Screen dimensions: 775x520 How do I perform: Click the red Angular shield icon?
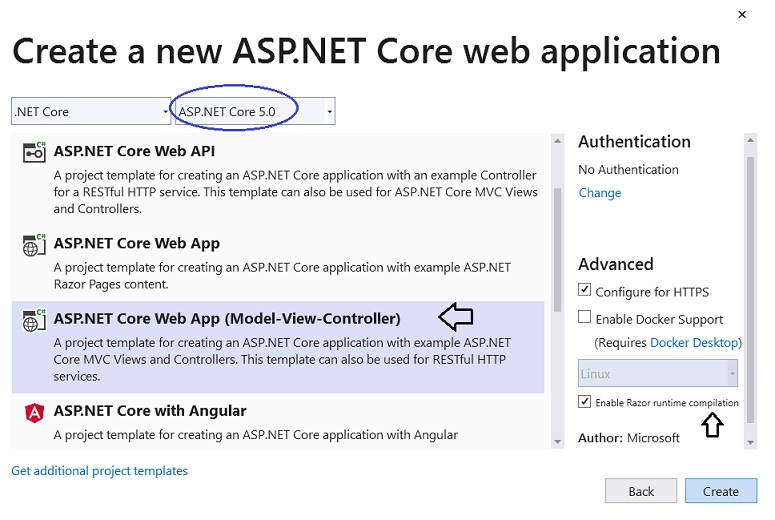pos(34,412)
